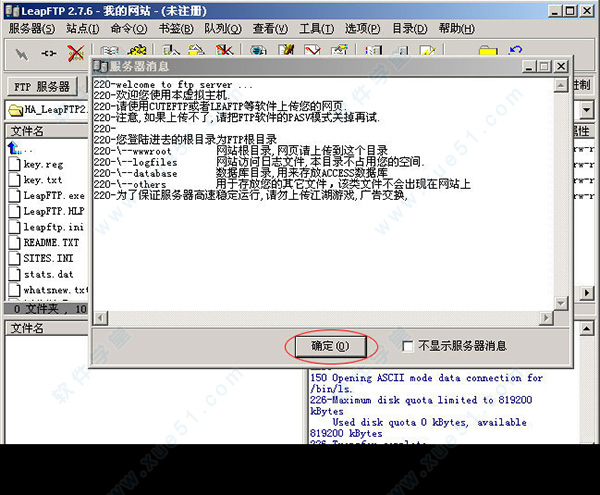Select the key.txt file
600x495 pixels.
click(42, 180)
